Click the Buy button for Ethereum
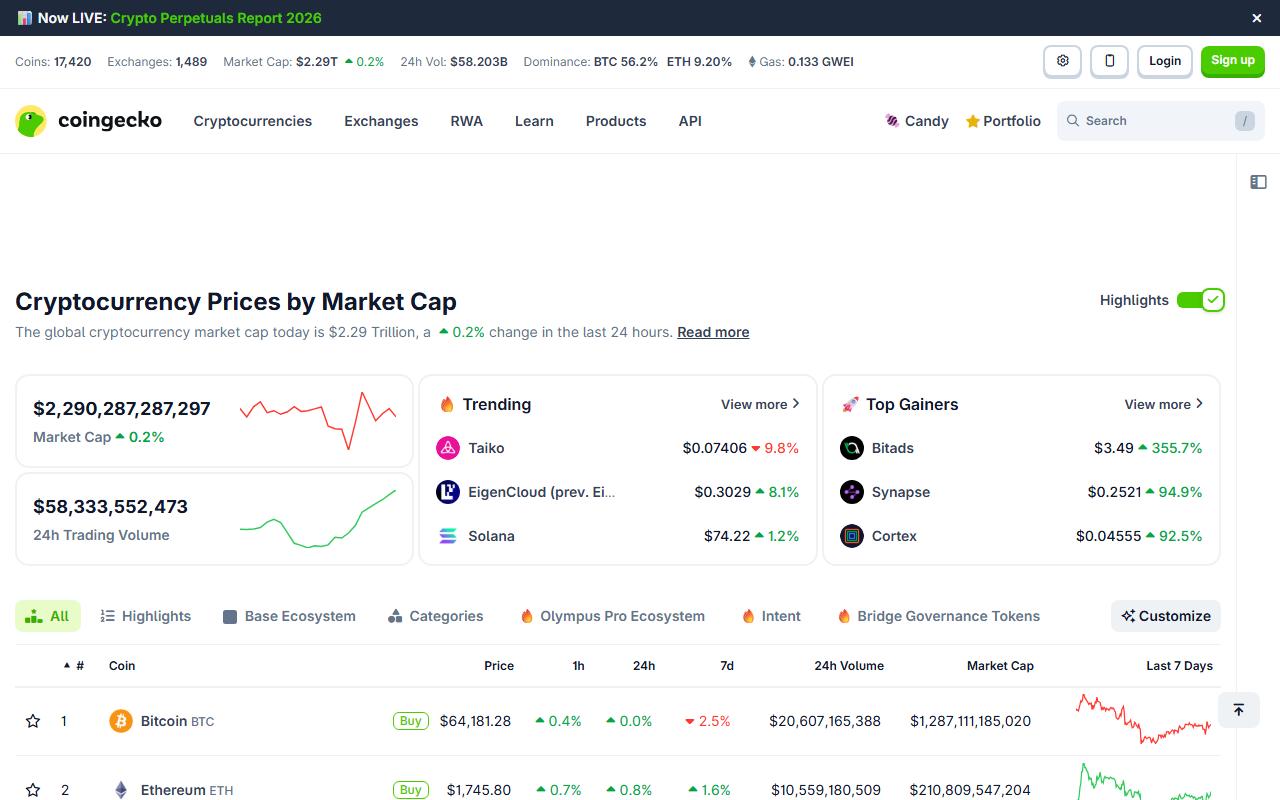This screenshot has width=1280, height=800. click(x=411, y=790)
